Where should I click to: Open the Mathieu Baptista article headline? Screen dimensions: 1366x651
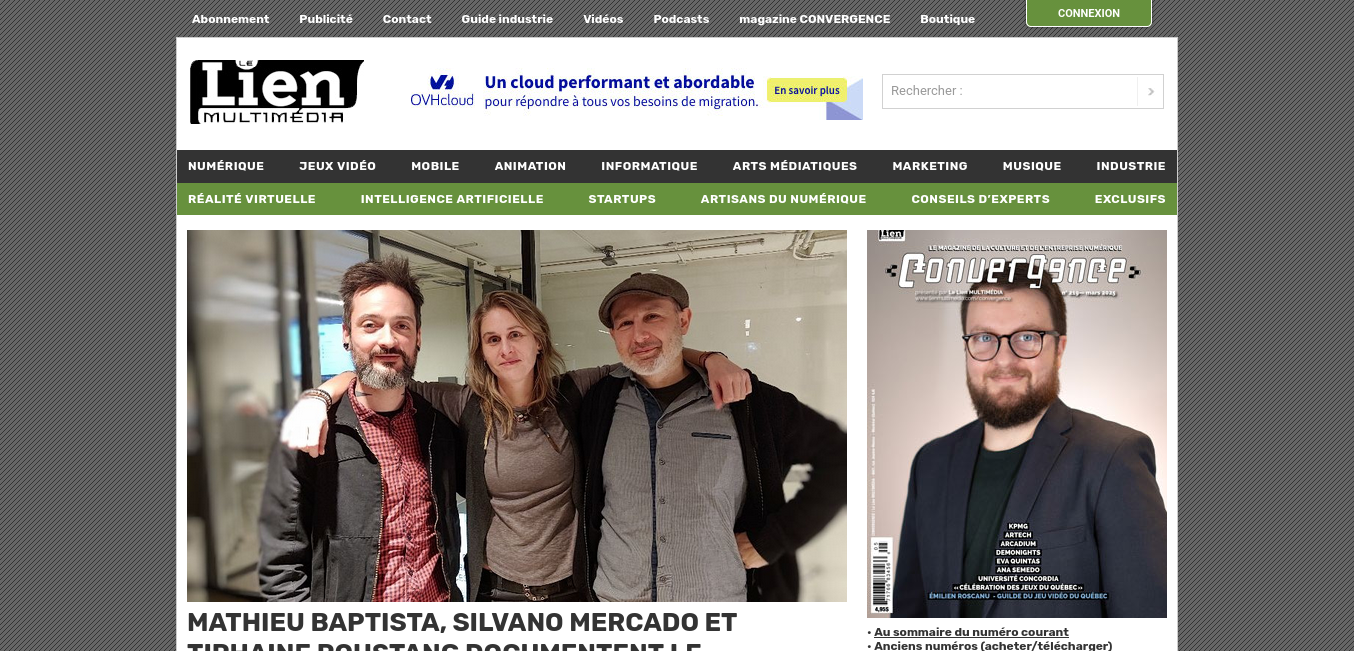pyautogui.click(x=462, y=629)
